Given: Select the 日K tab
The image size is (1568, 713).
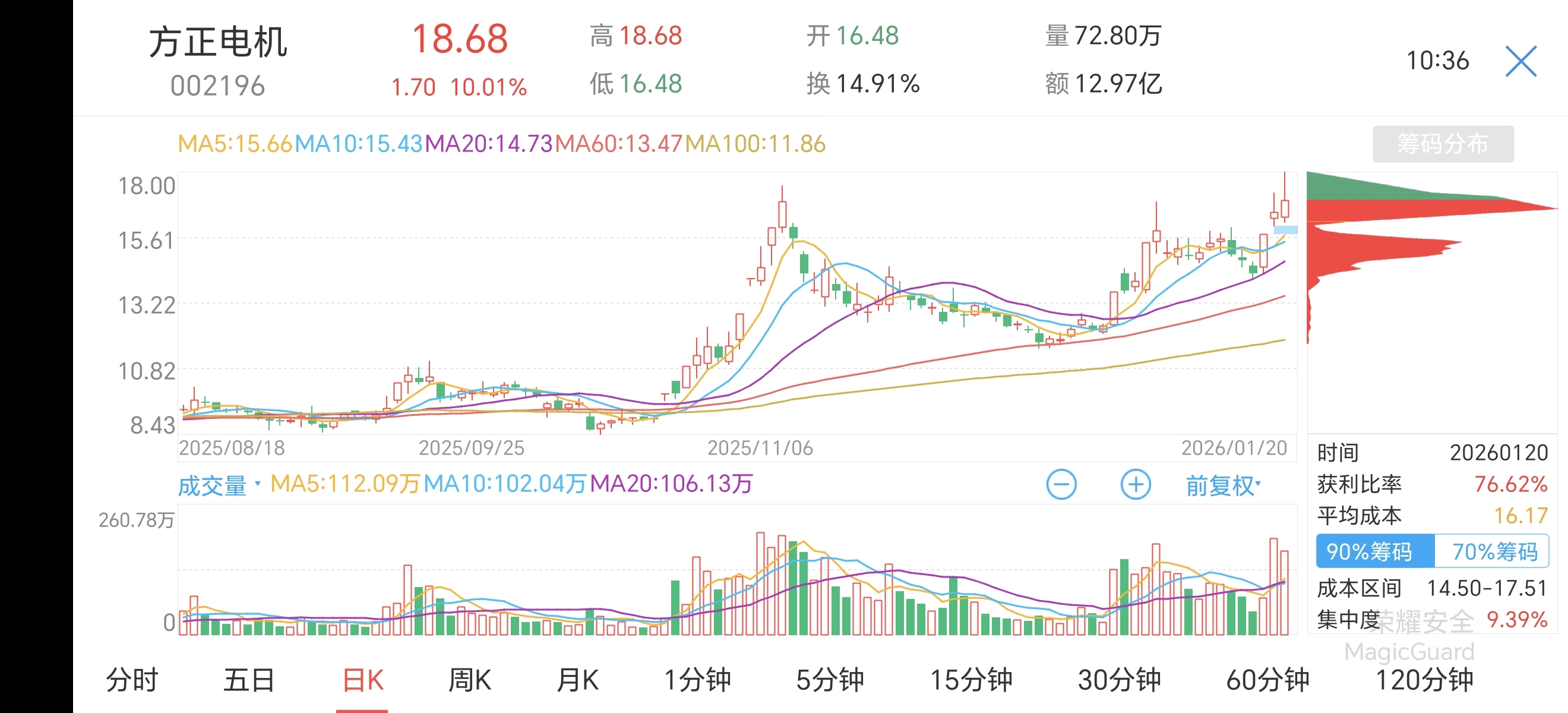Looking at the screenshot, I should point(363,680).
